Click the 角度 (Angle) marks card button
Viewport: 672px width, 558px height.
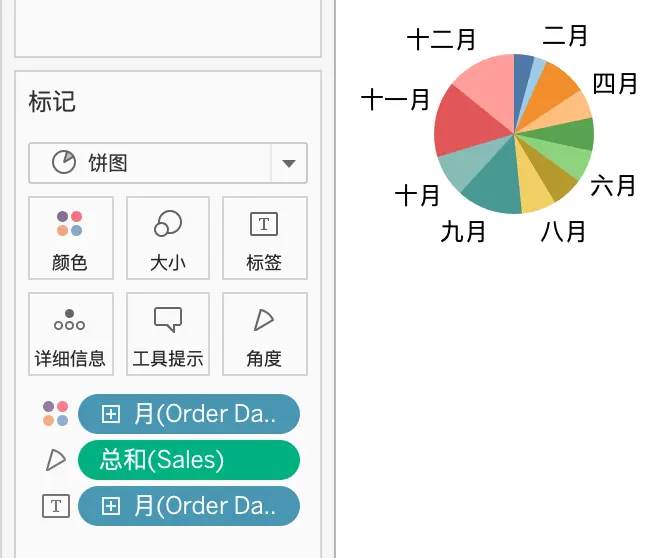(264, 334)
